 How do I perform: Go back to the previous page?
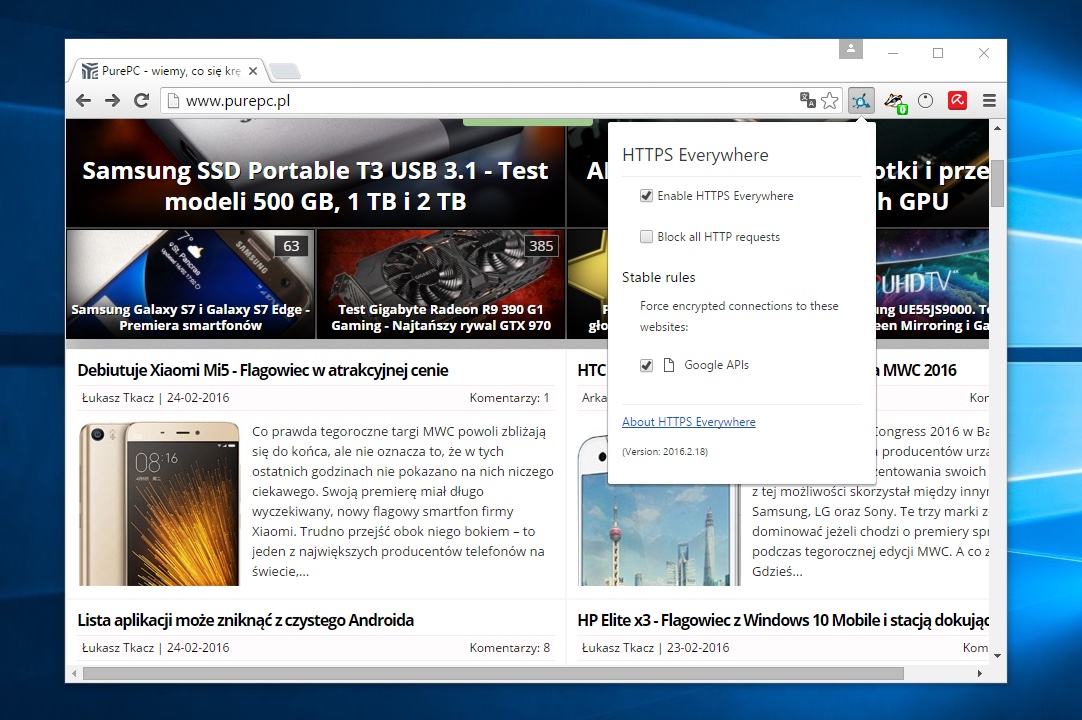tap(84, 100)
